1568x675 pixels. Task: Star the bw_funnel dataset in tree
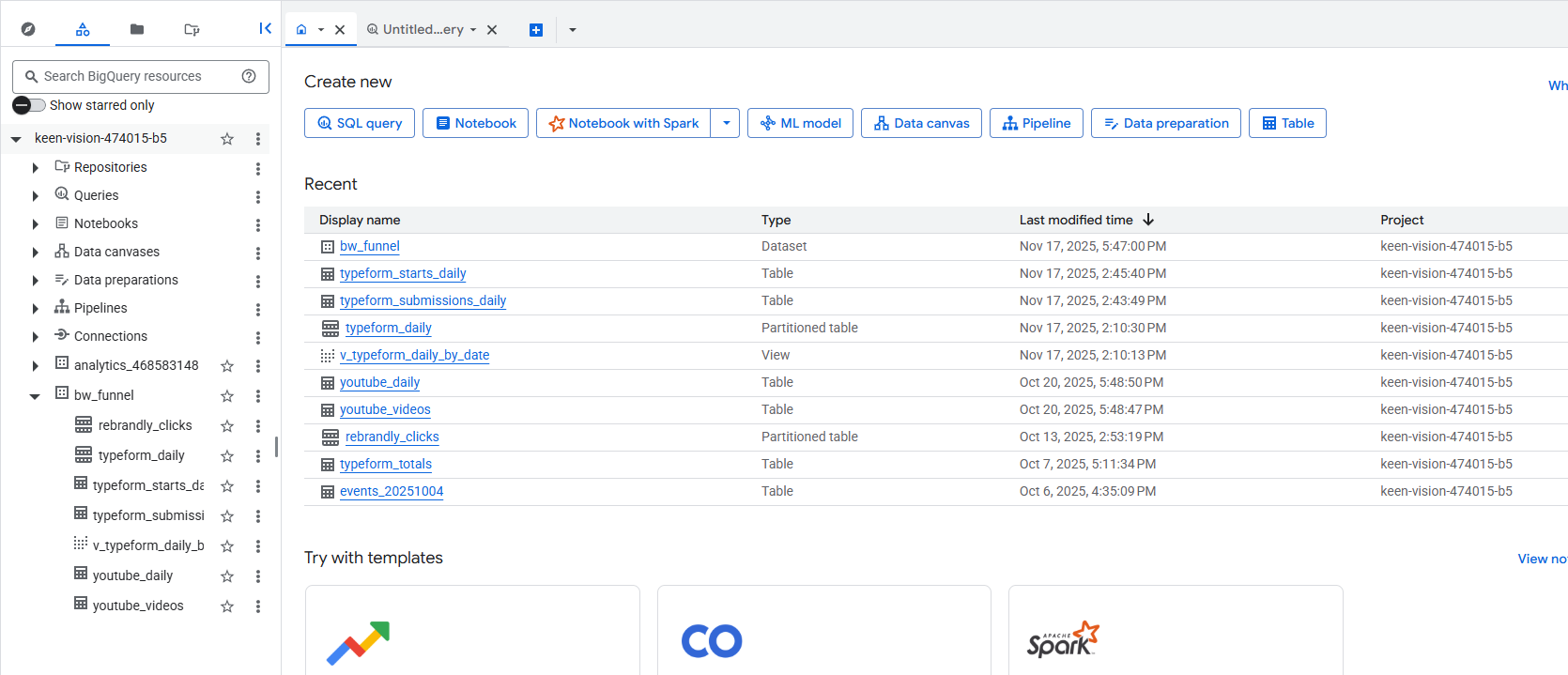pos(227,396)
